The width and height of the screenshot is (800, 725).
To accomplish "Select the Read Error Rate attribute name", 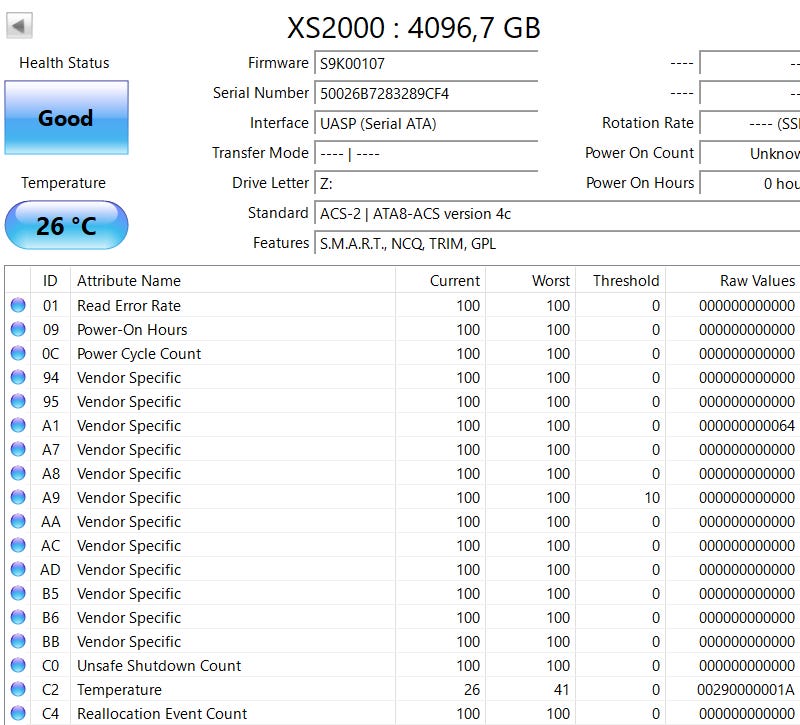I will [129, 306].
